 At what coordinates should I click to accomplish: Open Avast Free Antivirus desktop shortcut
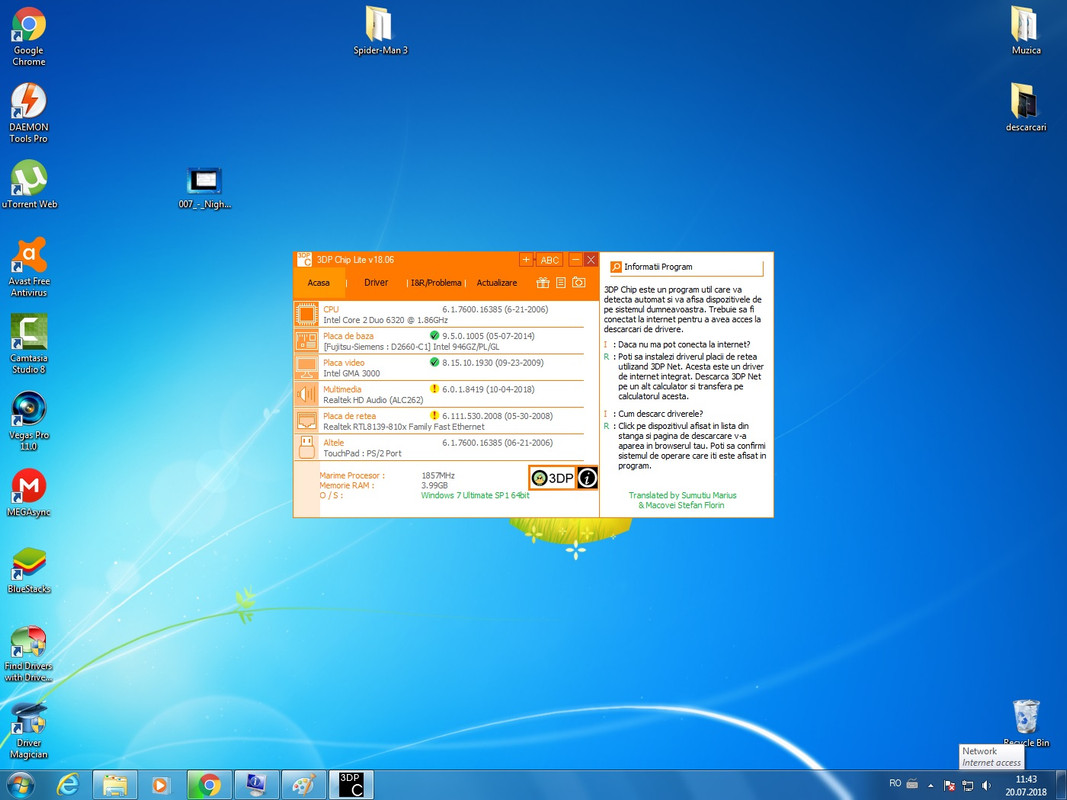click(29, 267)
